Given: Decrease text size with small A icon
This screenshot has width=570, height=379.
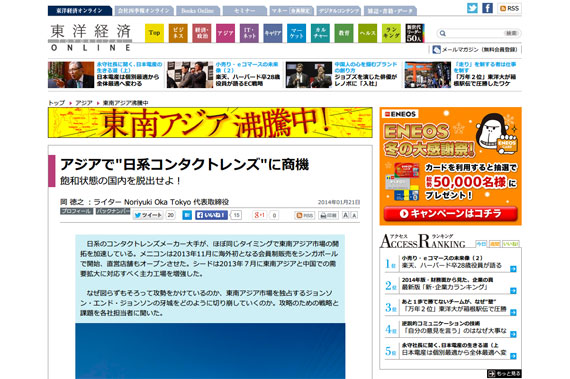Looking at the screenshot, I should coord(354,215).
